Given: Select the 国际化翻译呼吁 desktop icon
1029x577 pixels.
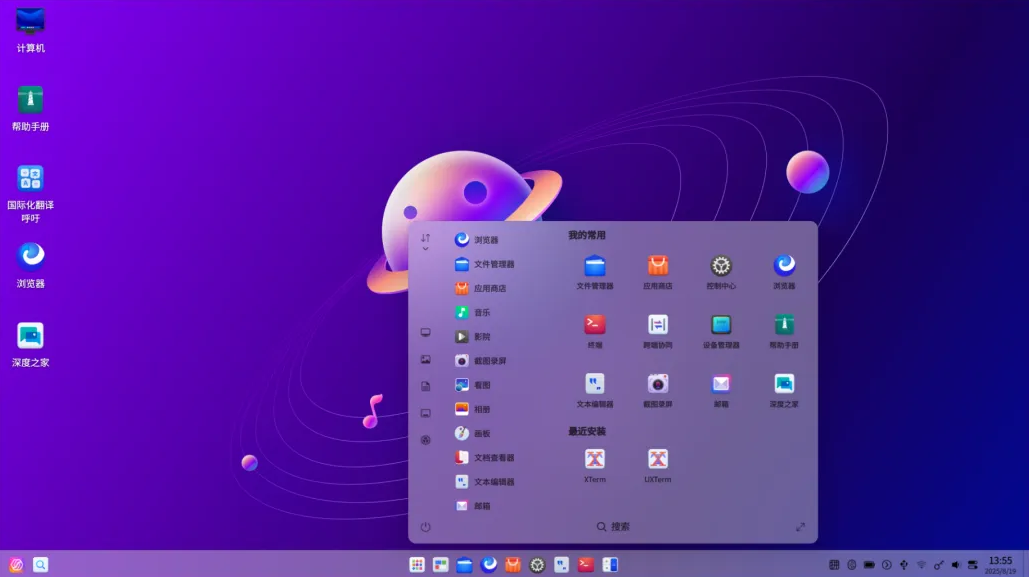Looking at the screenshot, I should pyautogui.click(x=30, y=194).
